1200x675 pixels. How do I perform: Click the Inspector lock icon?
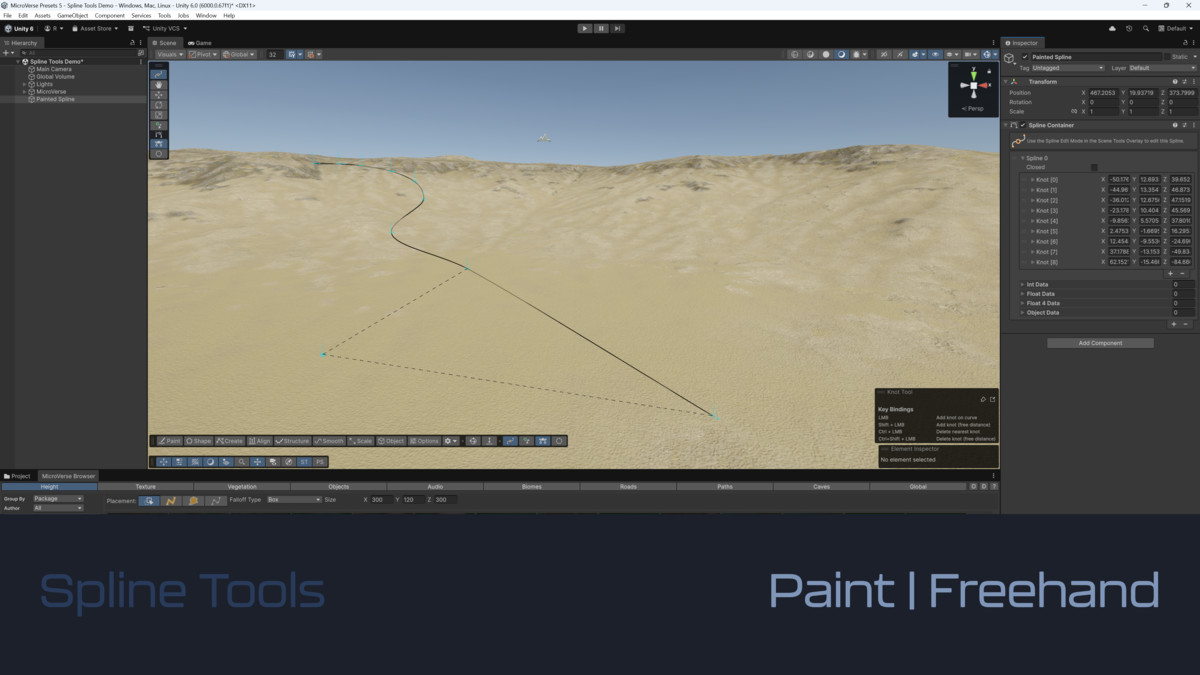tap(1186, 43)
